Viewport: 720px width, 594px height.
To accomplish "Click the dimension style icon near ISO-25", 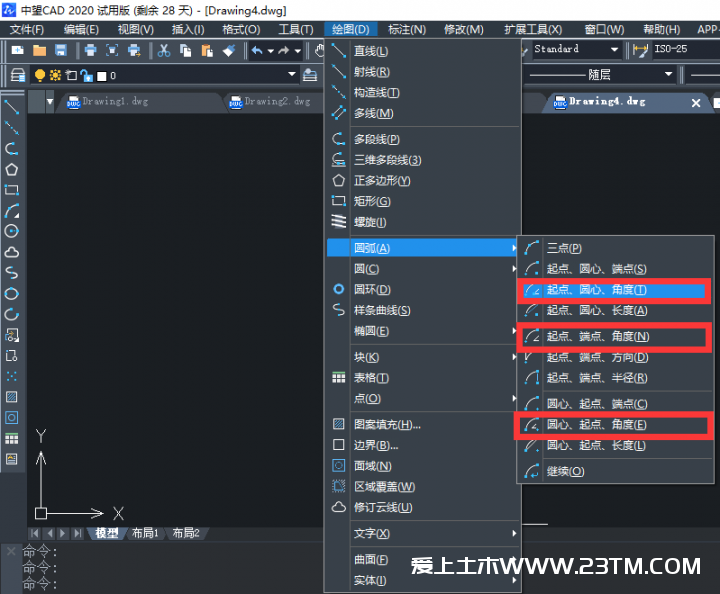I will [640, 50].
